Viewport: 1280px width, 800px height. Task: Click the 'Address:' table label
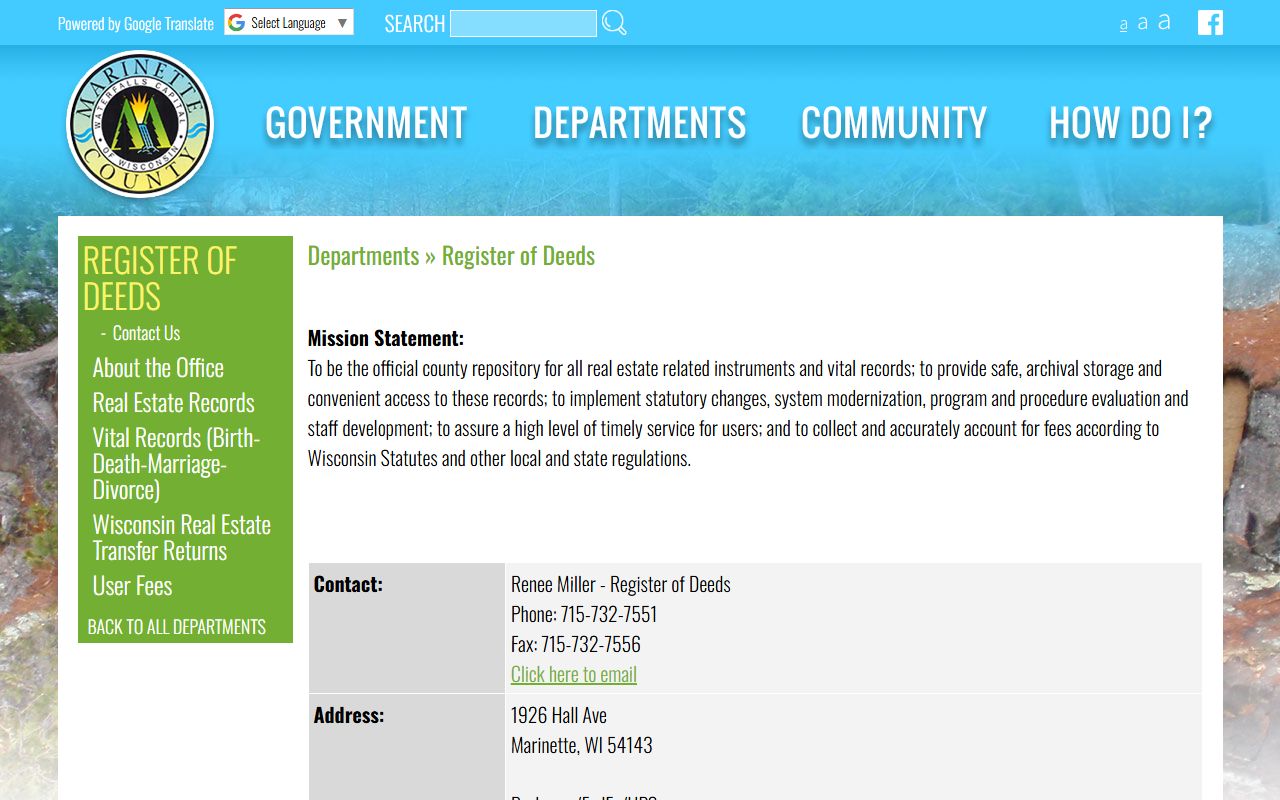point(349,715)
